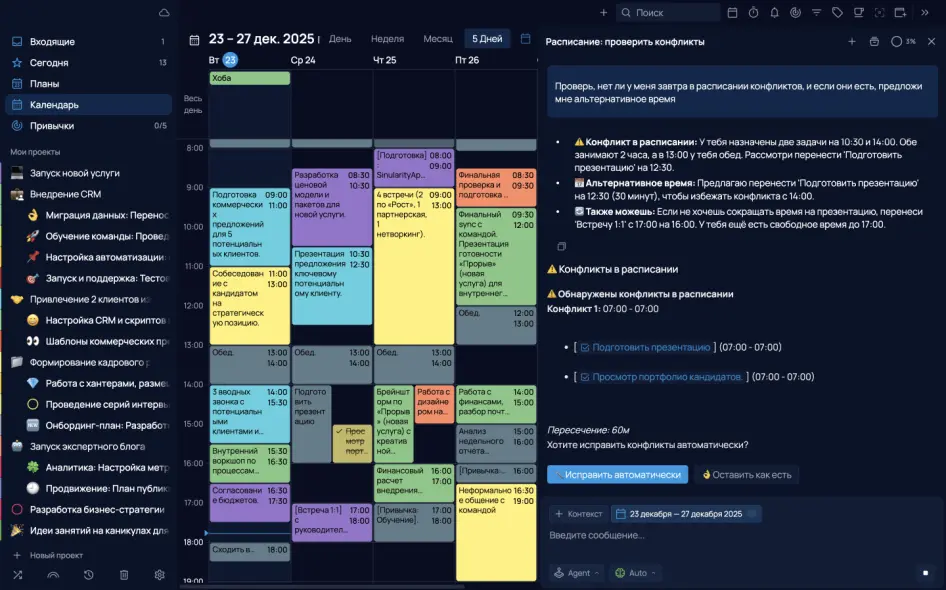Image resolution: width=946 pixels, height=590 pixels.
Task: Click 'Исправить автоматически' button
Action: coord(617,475)
